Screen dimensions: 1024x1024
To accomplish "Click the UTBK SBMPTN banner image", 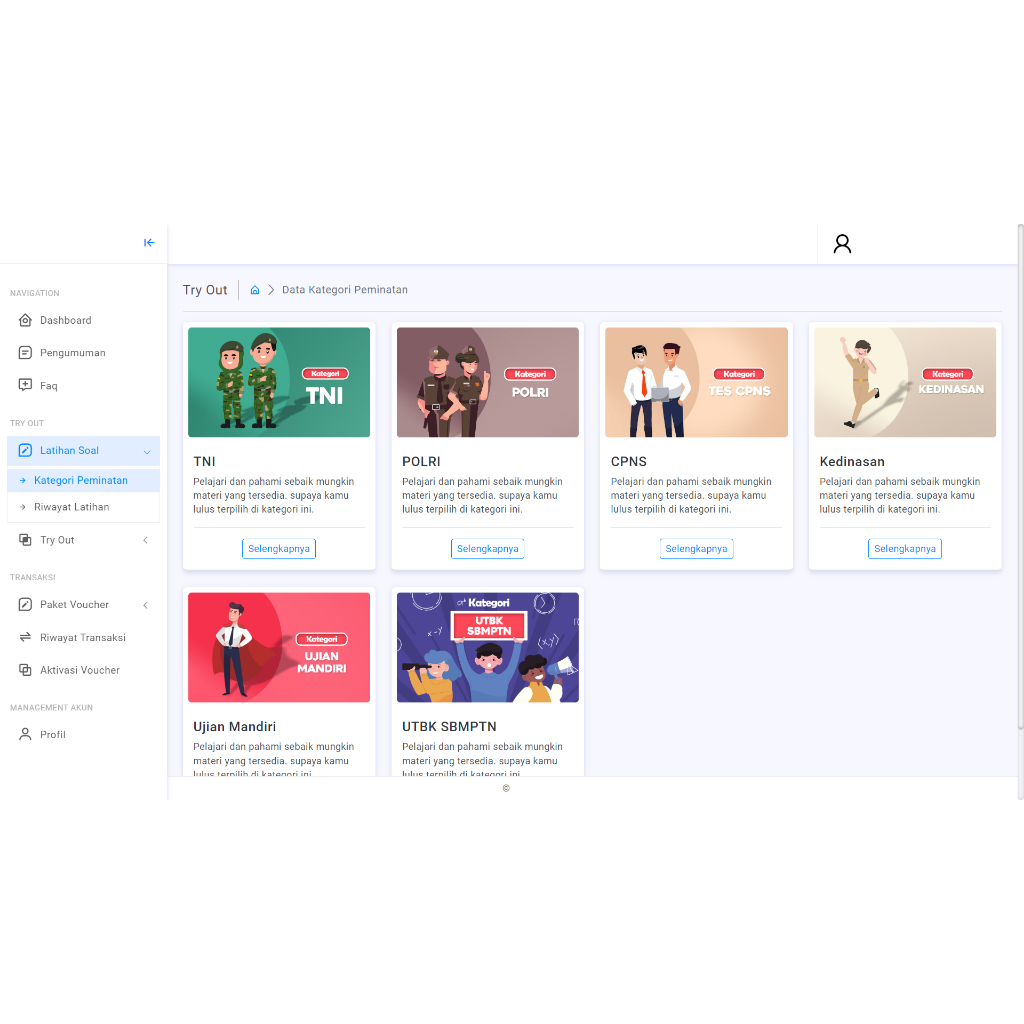I will tap(488, 647).
